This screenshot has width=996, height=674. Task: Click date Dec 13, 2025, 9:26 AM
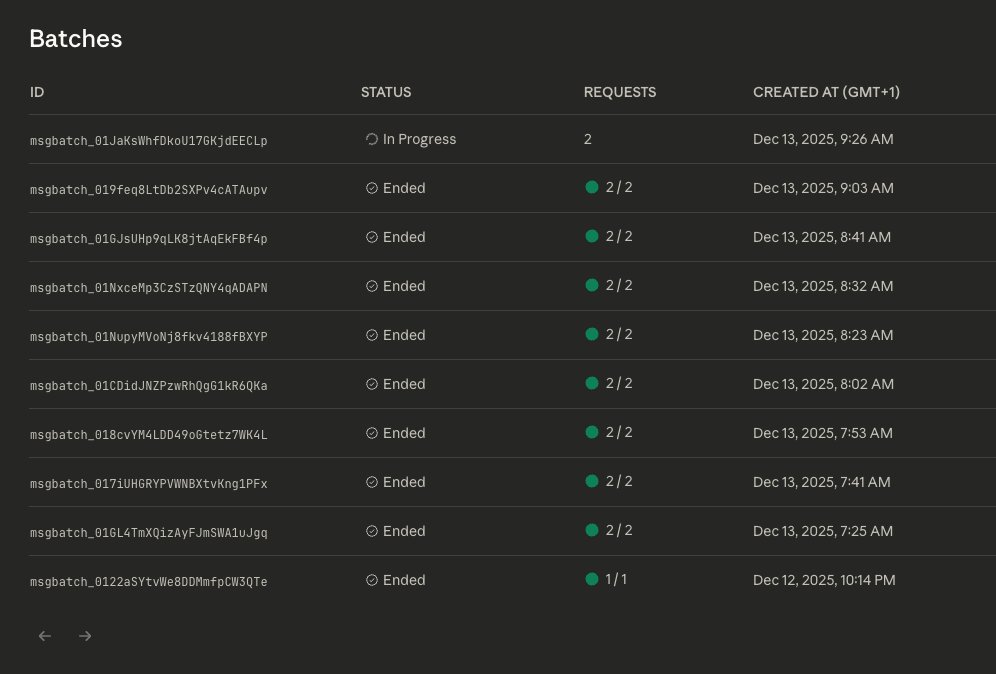click(823, 139)
